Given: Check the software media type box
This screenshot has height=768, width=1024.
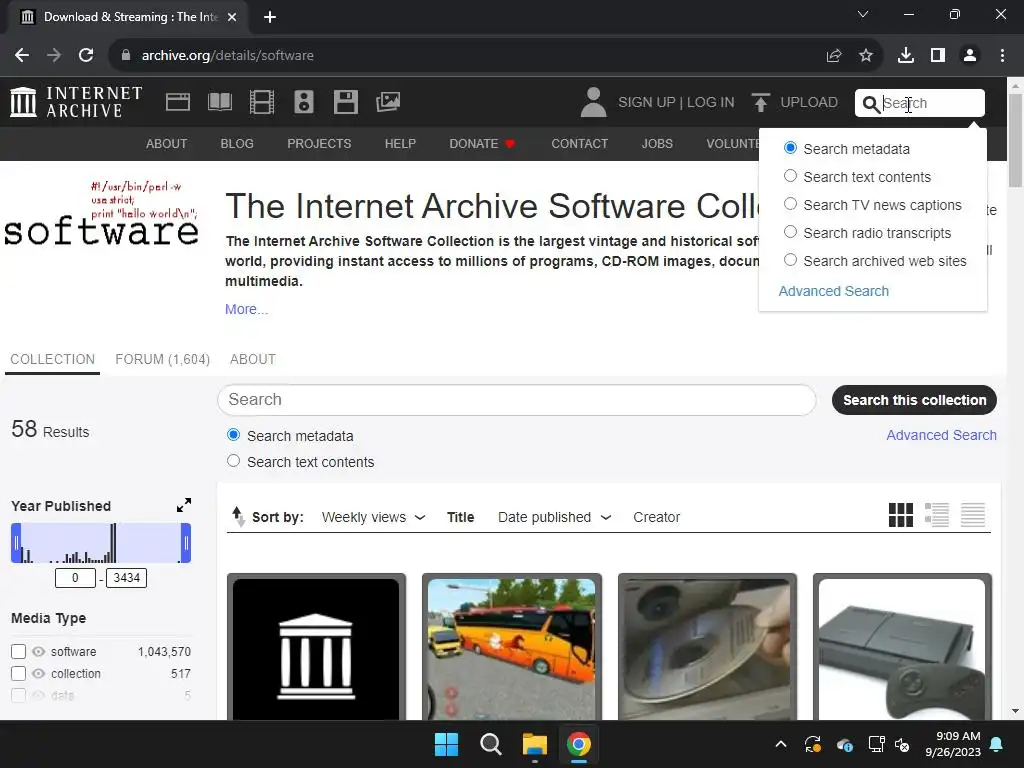Looking at the screenshot, I should tap(18, 652).
